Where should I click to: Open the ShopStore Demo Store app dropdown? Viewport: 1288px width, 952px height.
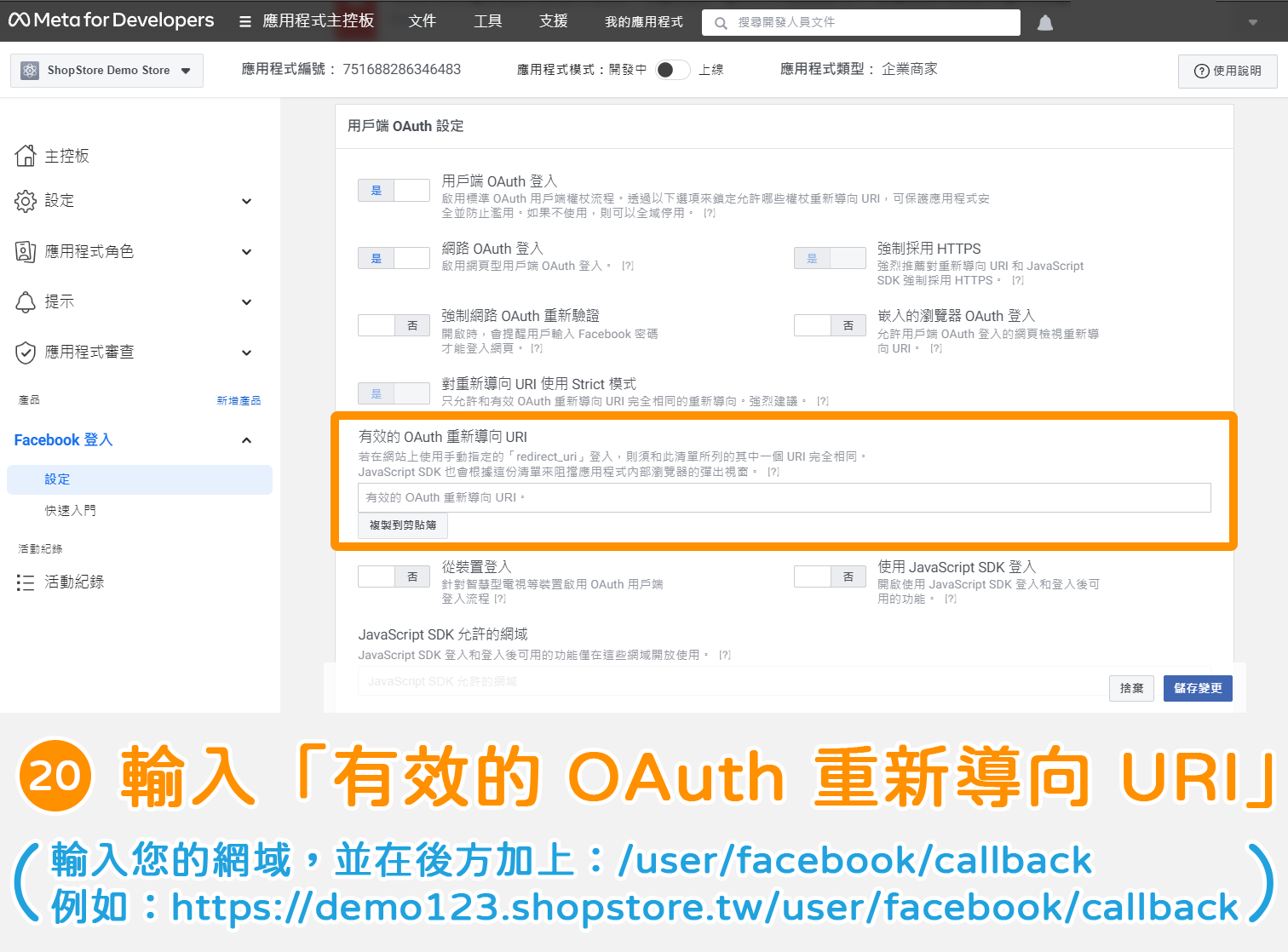tap(106, 71)
